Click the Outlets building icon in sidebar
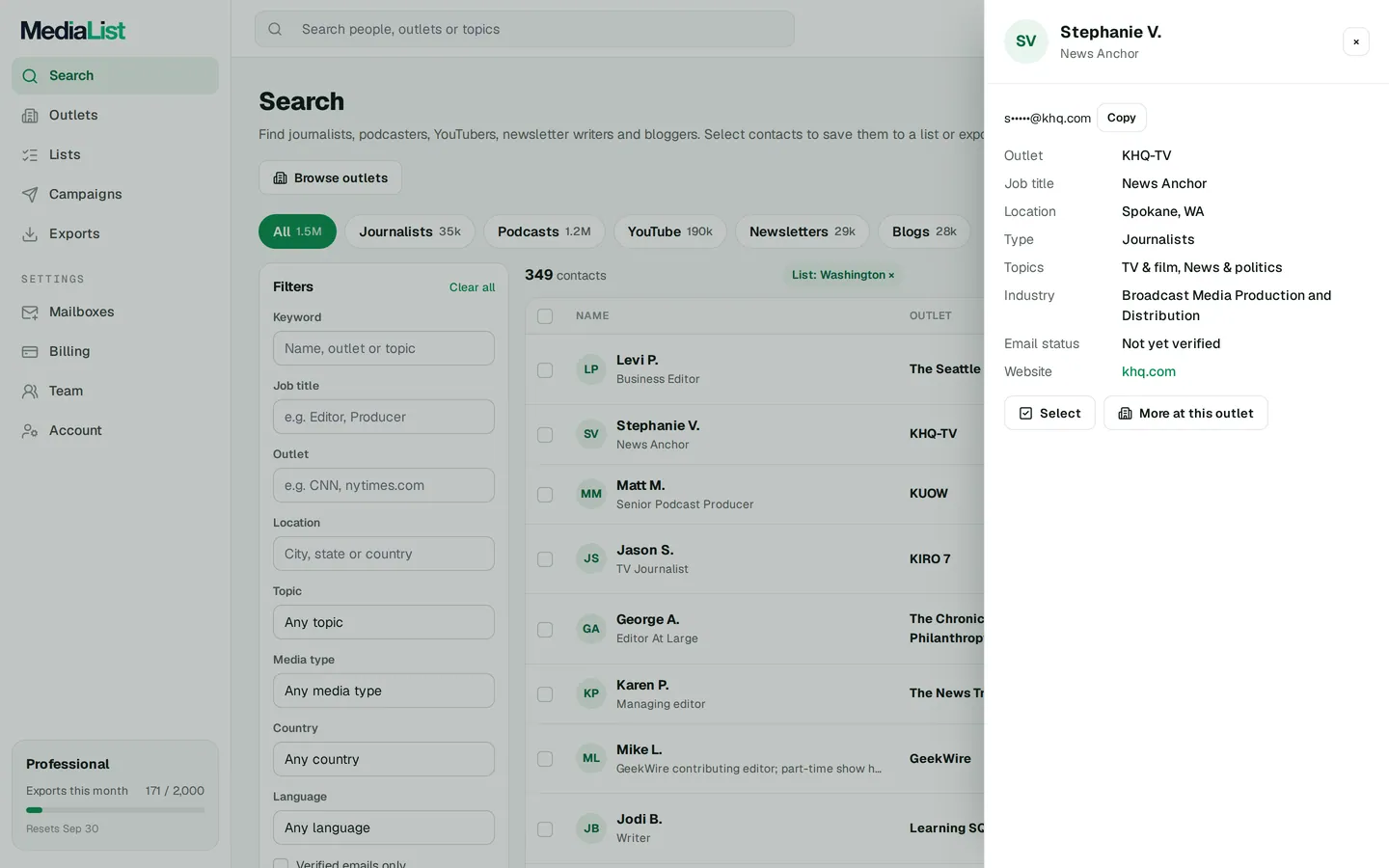This screenshot has width=1389, height=868. point(30,116)
